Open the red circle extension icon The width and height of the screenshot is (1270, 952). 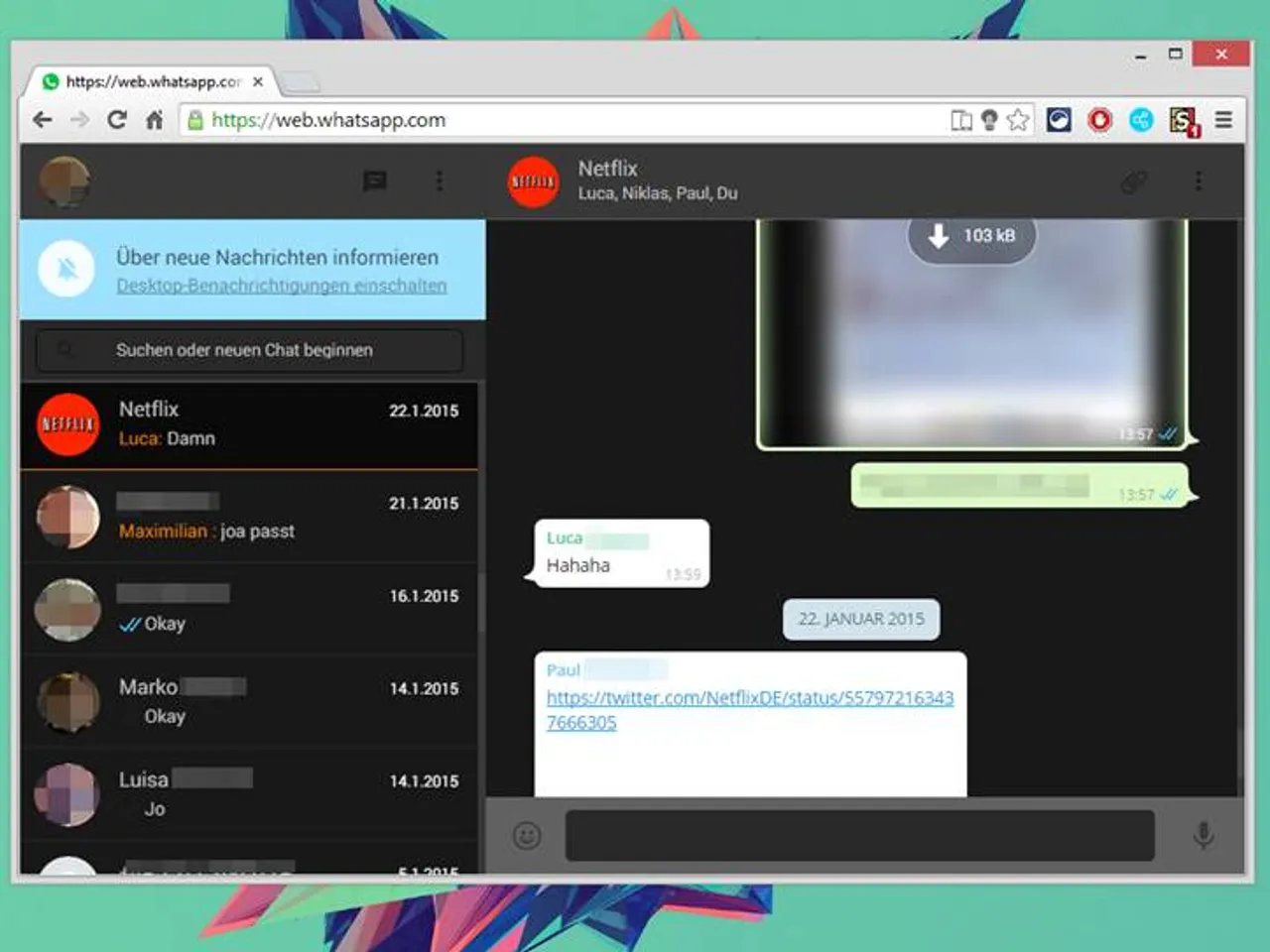click(1099, 120)
